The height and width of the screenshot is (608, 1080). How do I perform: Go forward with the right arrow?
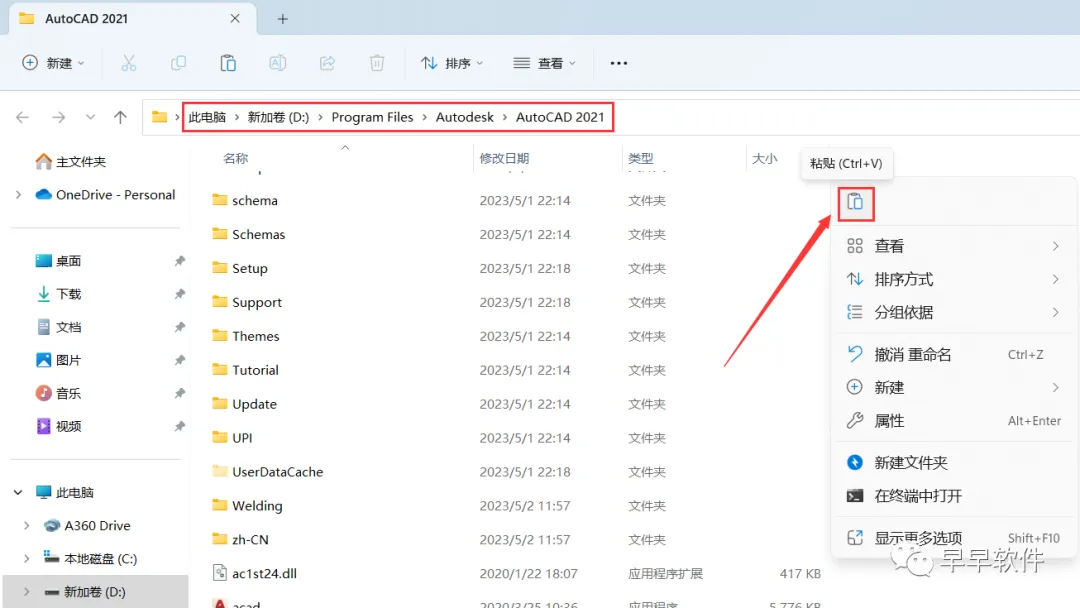pyautogui.click(x=59, y=117)
